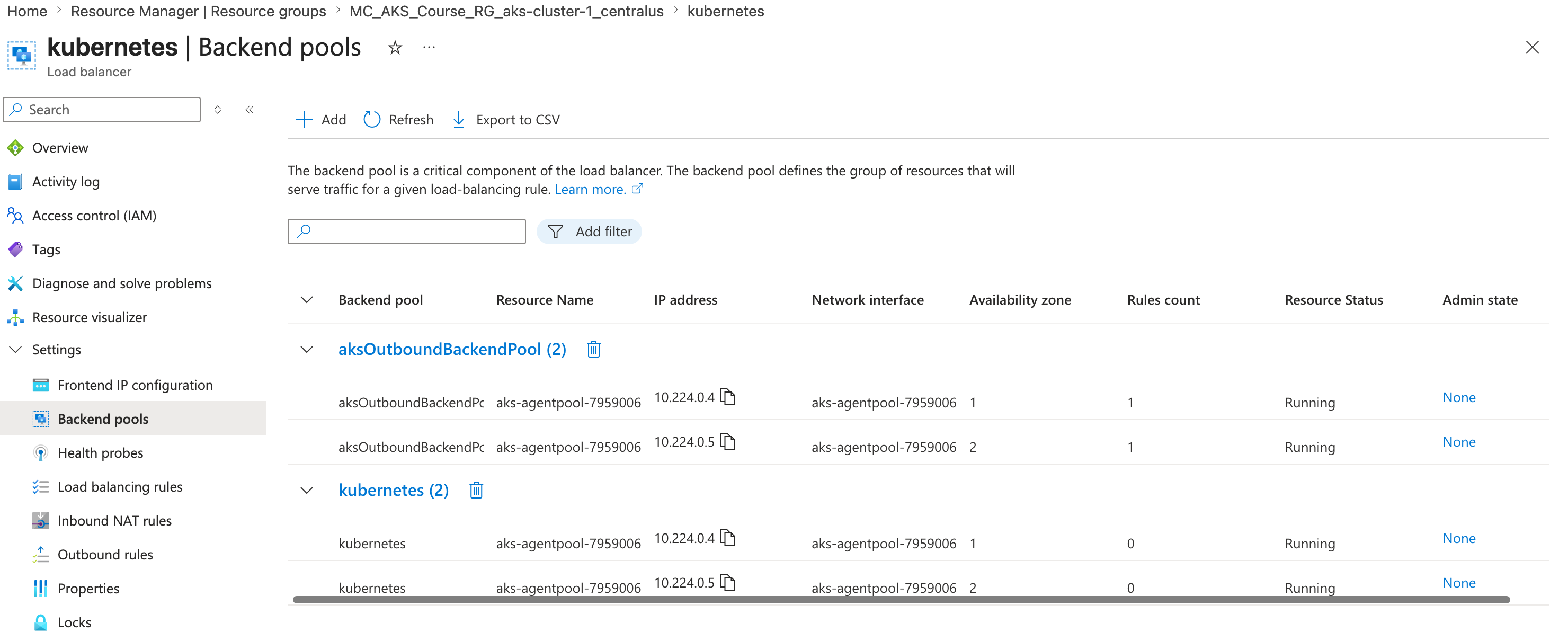Viewport: 1568px width, 632px height.
Task: Collapse the left navigation menu
Action: point(250,110)
